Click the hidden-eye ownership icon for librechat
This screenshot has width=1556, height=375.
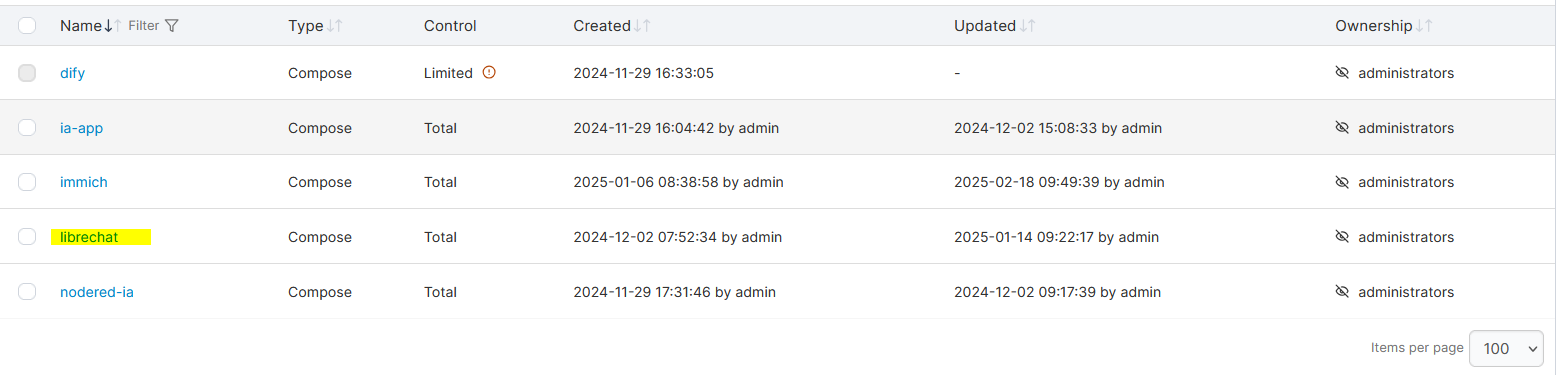1343,237
